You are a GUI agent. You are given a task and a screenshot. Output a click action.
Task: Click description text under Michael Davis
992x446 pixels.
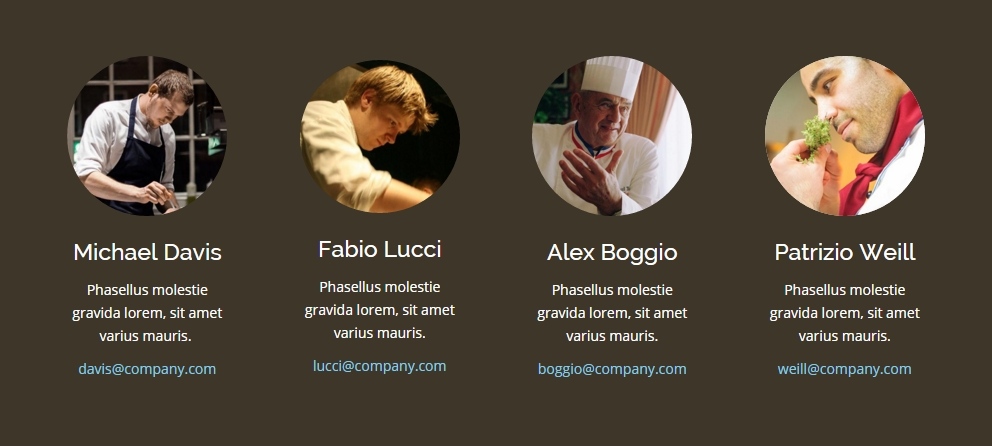[x=147, y=313]
